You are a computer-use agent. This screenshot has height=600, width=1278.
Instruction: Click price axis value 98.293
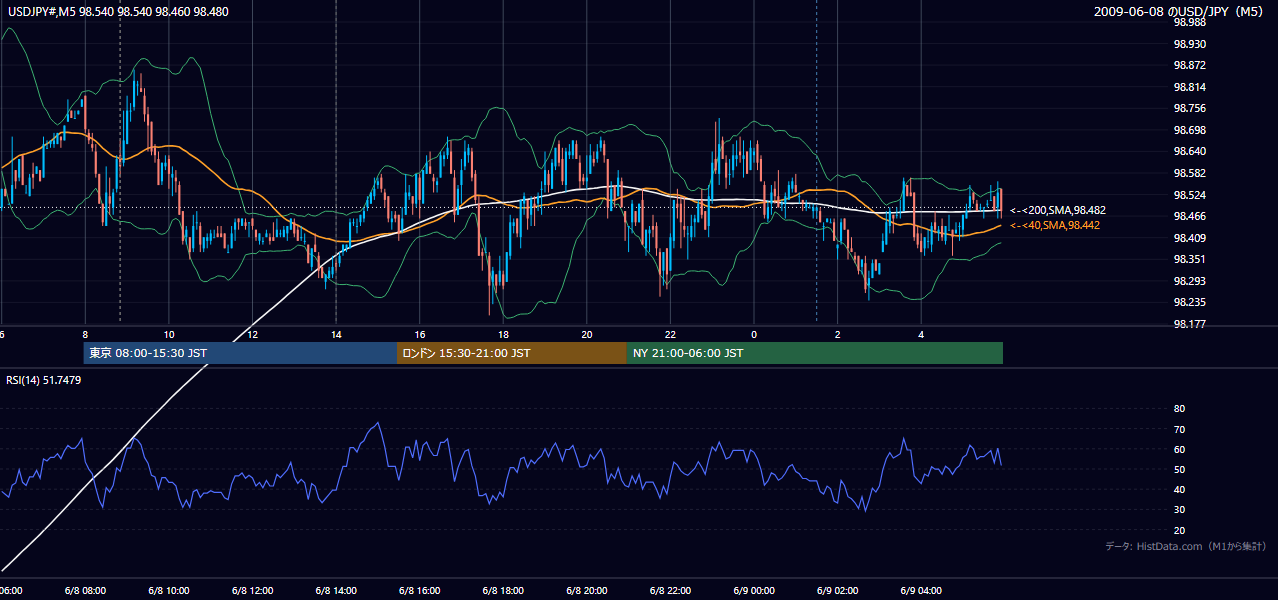(1190, 281)
